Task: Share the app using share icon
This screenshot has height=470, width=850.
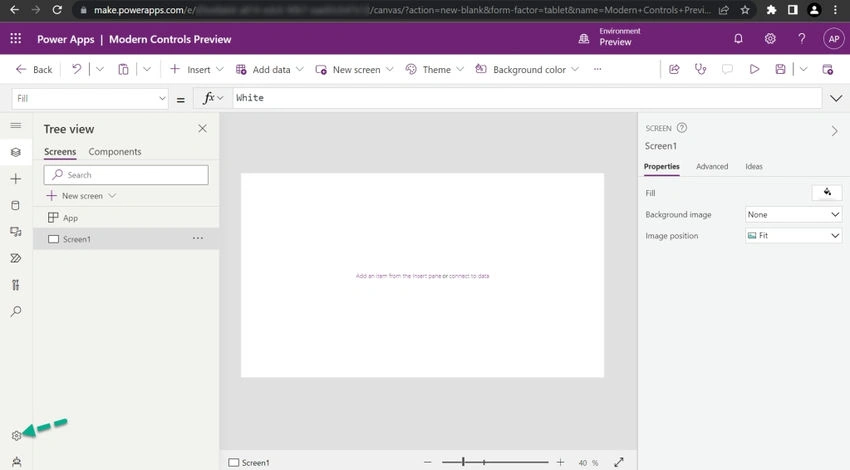Action: (x=674, y=69)
